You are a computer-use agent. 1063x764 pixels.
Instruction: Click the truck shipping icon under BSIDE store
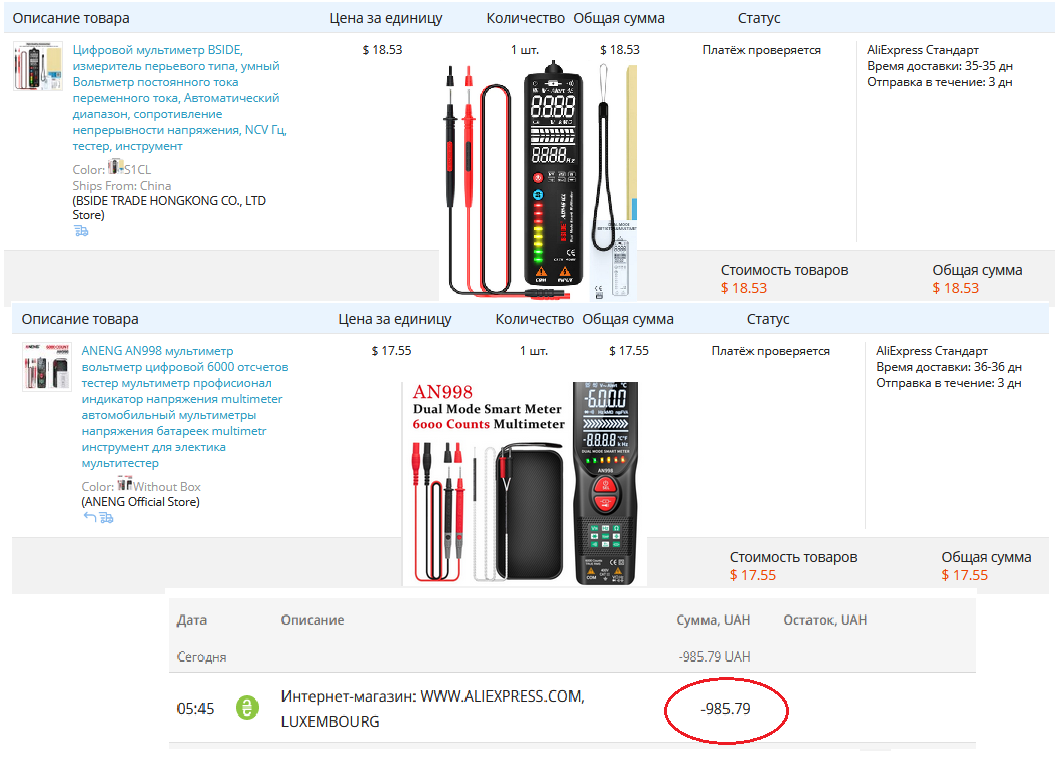pos(81,231)
